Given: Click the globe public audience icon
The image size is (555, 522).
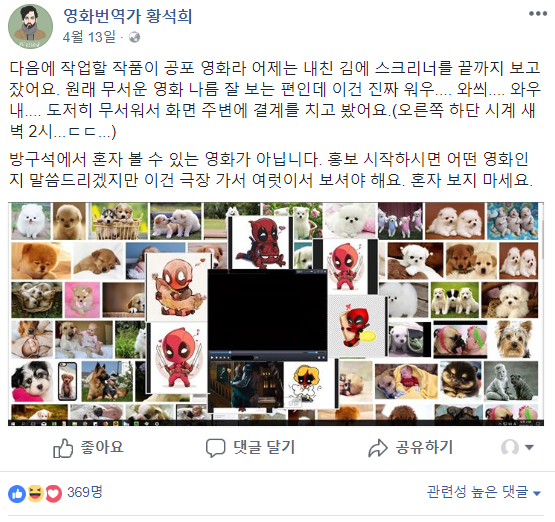Looking at the screenshot, I should (x=135, y=37).
